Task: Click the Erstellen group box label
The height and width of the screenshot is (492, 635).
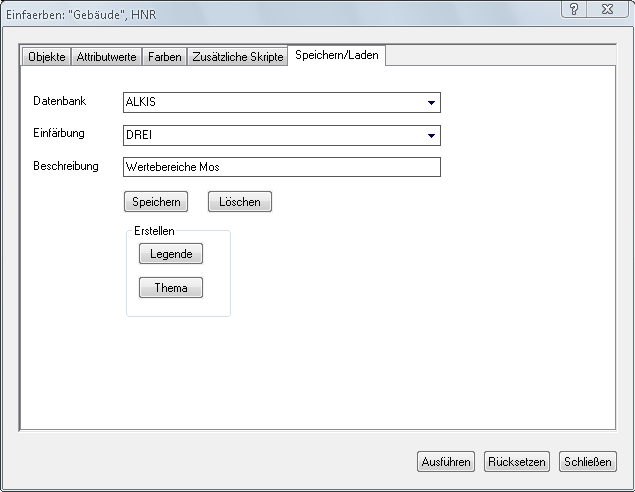Action: click(x=154, y=231)
